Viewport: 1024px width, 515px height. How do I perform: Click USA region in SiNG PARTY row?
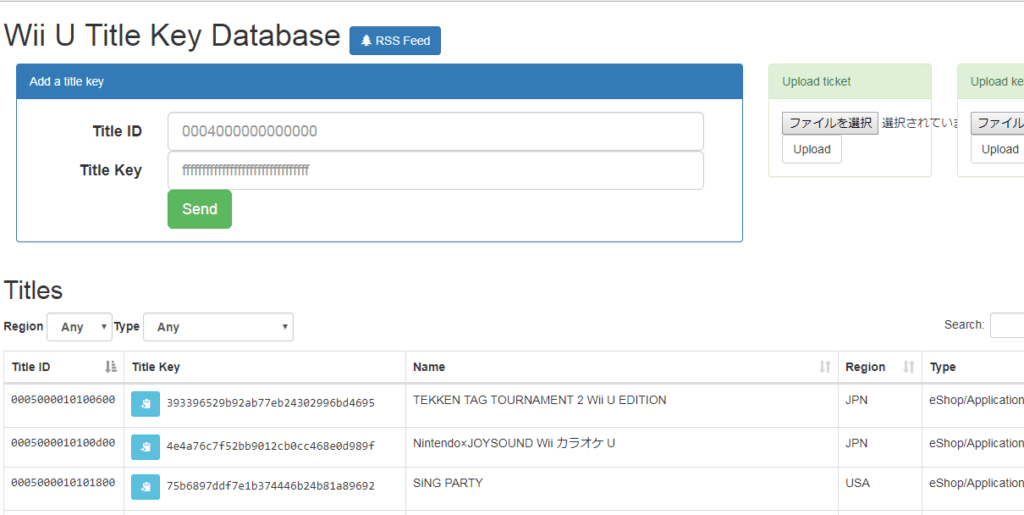pyautogui.click(x=857, y=483)
